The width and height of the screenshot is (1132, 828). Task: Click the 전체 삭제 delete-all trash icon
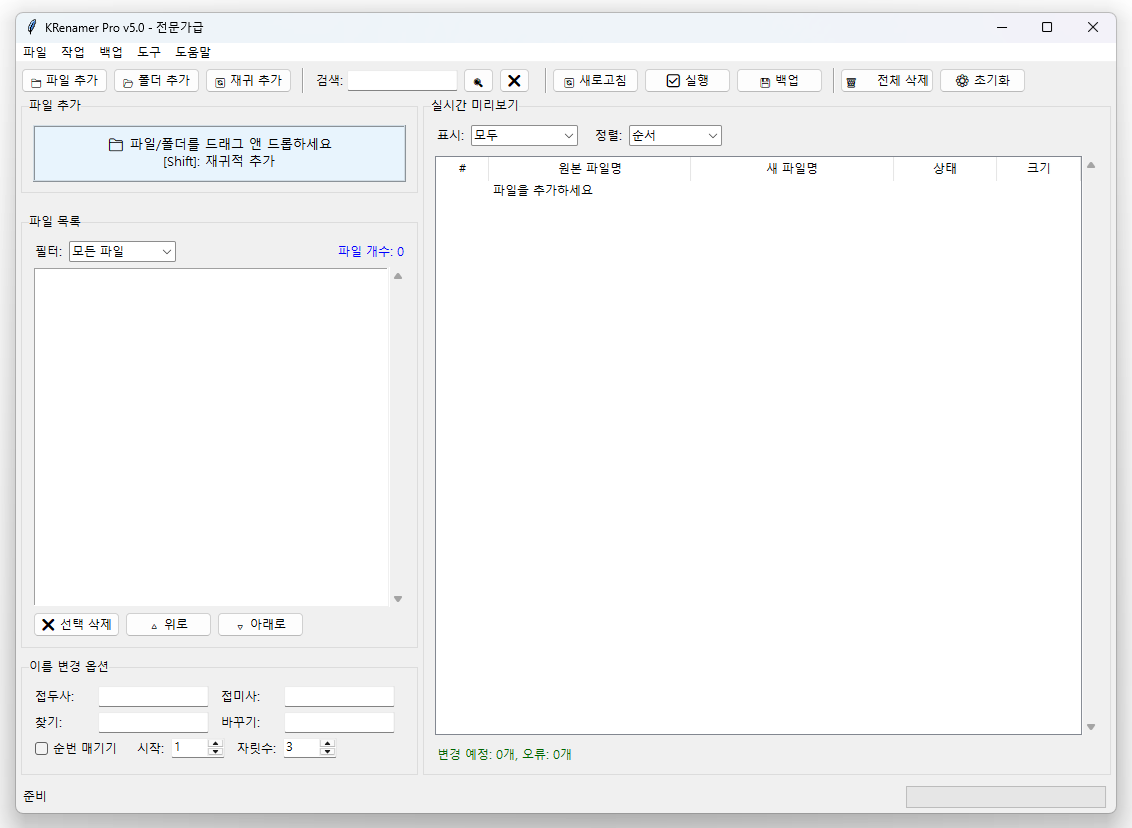pos(851,80)
